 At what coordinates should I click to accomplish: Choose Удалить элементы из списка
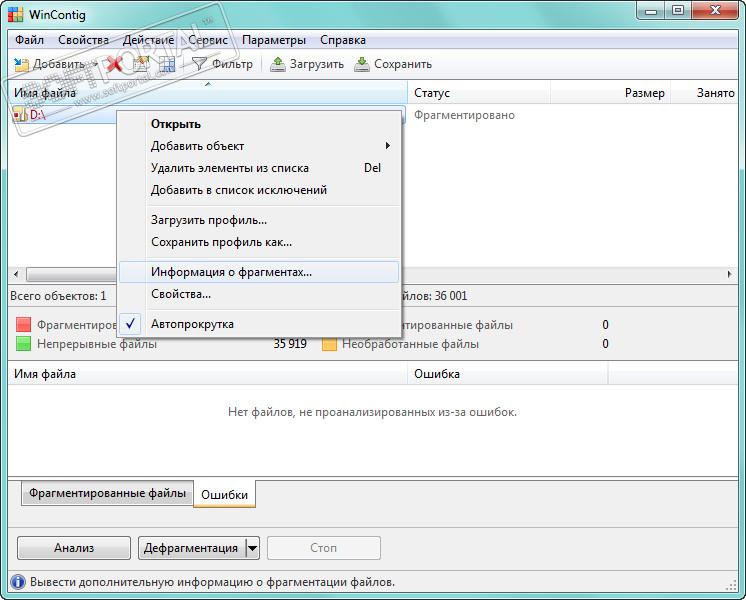[x=259, y=167]
